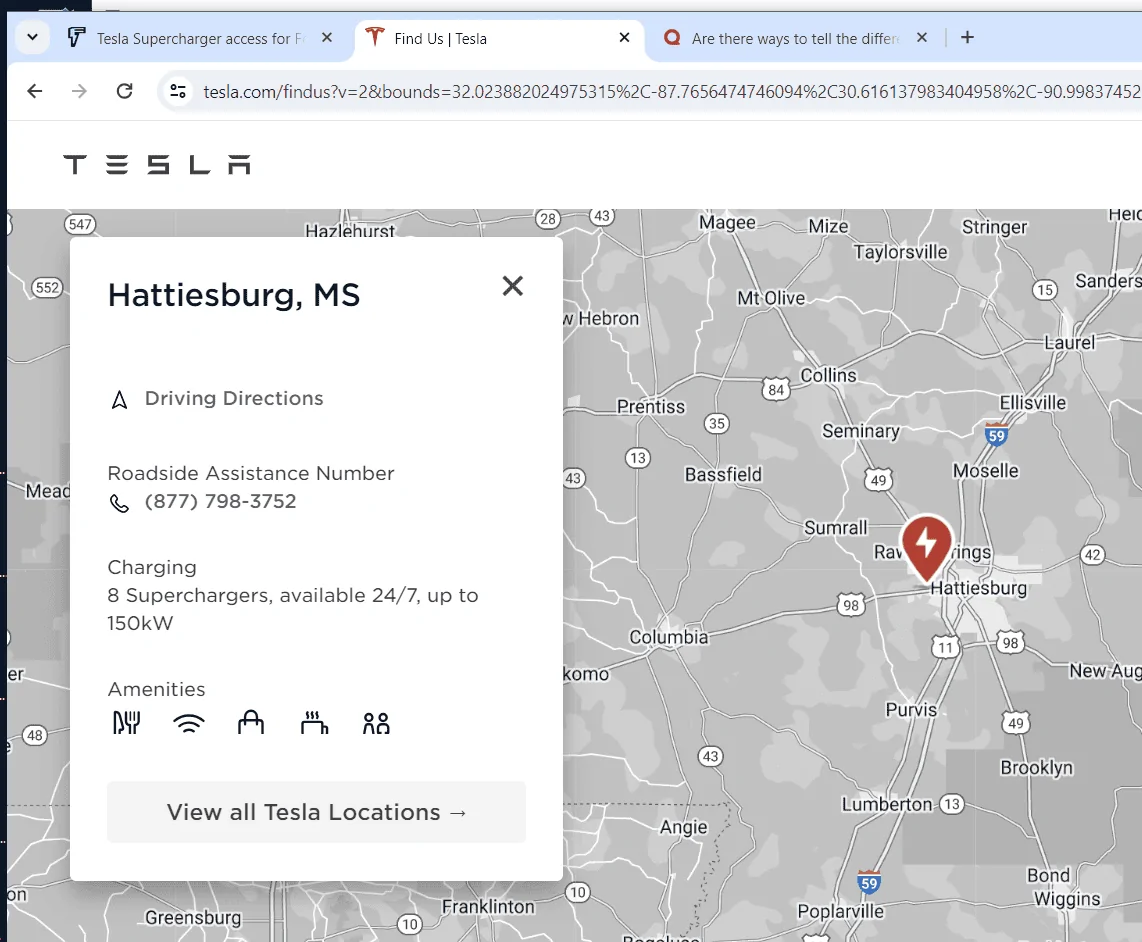
Task: Open View all Tesla Locations
Action: click(x=316, y=812)
